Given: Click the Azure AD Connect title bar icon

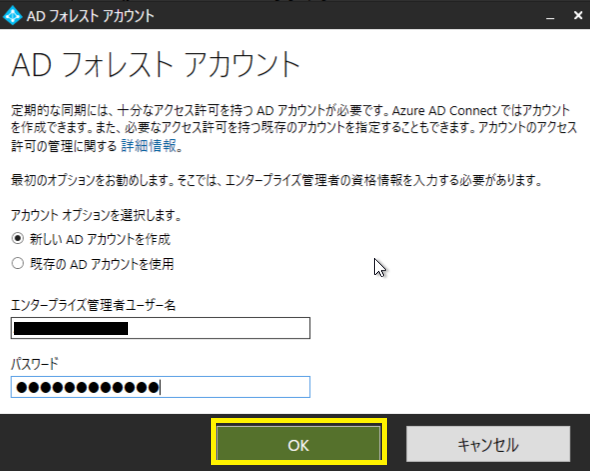Looking at the screenshot, I should point(13,15).
